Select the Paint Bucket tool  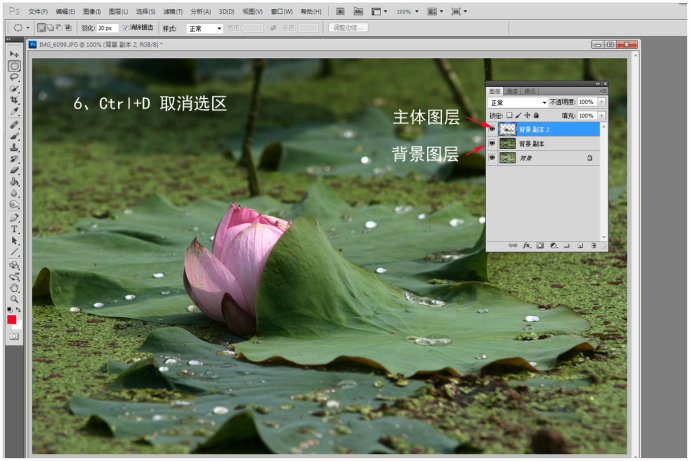coord(14,182)
